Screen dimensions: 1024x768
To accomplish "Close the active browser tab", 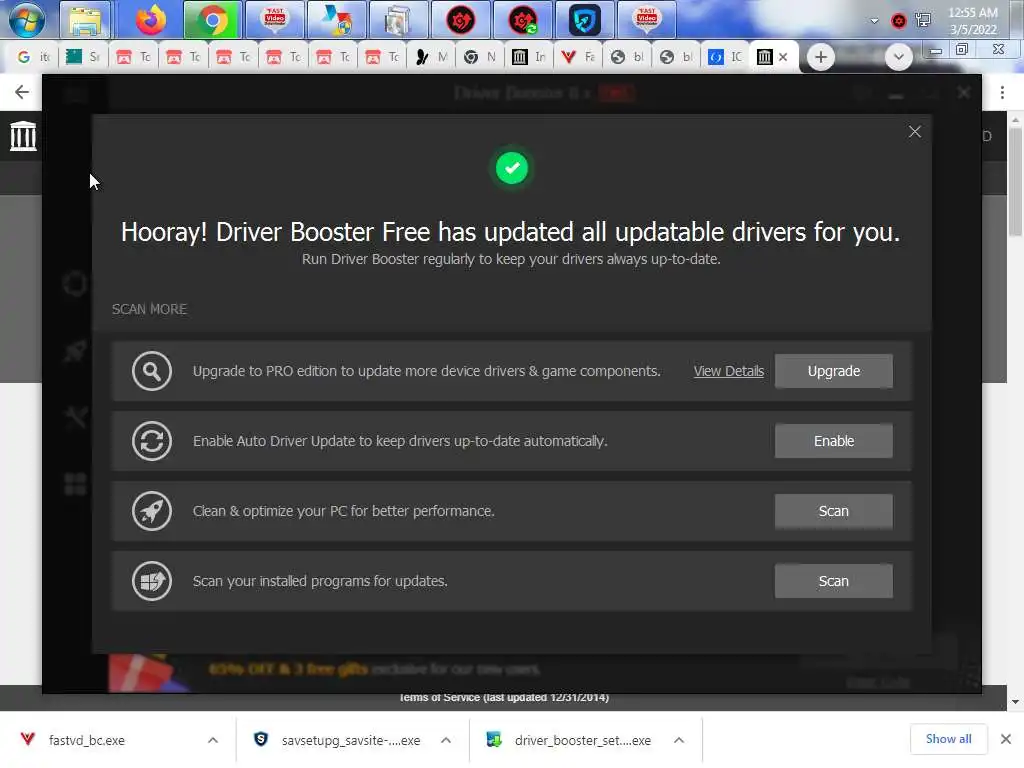I will 782,57.
